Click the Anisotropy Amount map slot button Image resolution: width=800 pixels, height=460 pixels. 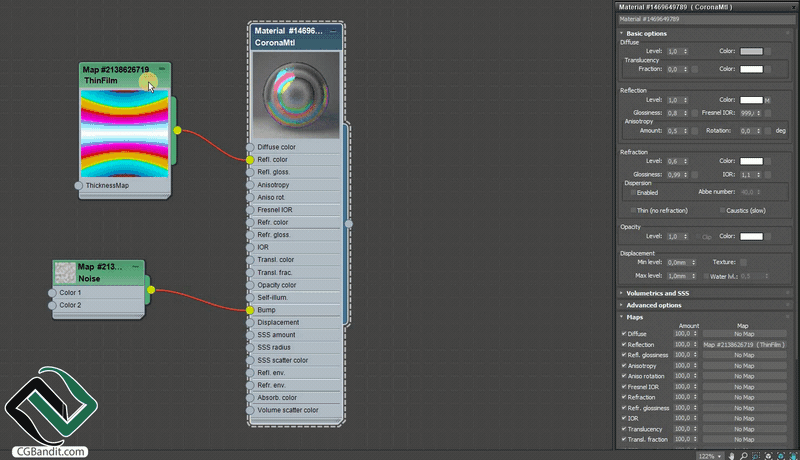(694, 131)
